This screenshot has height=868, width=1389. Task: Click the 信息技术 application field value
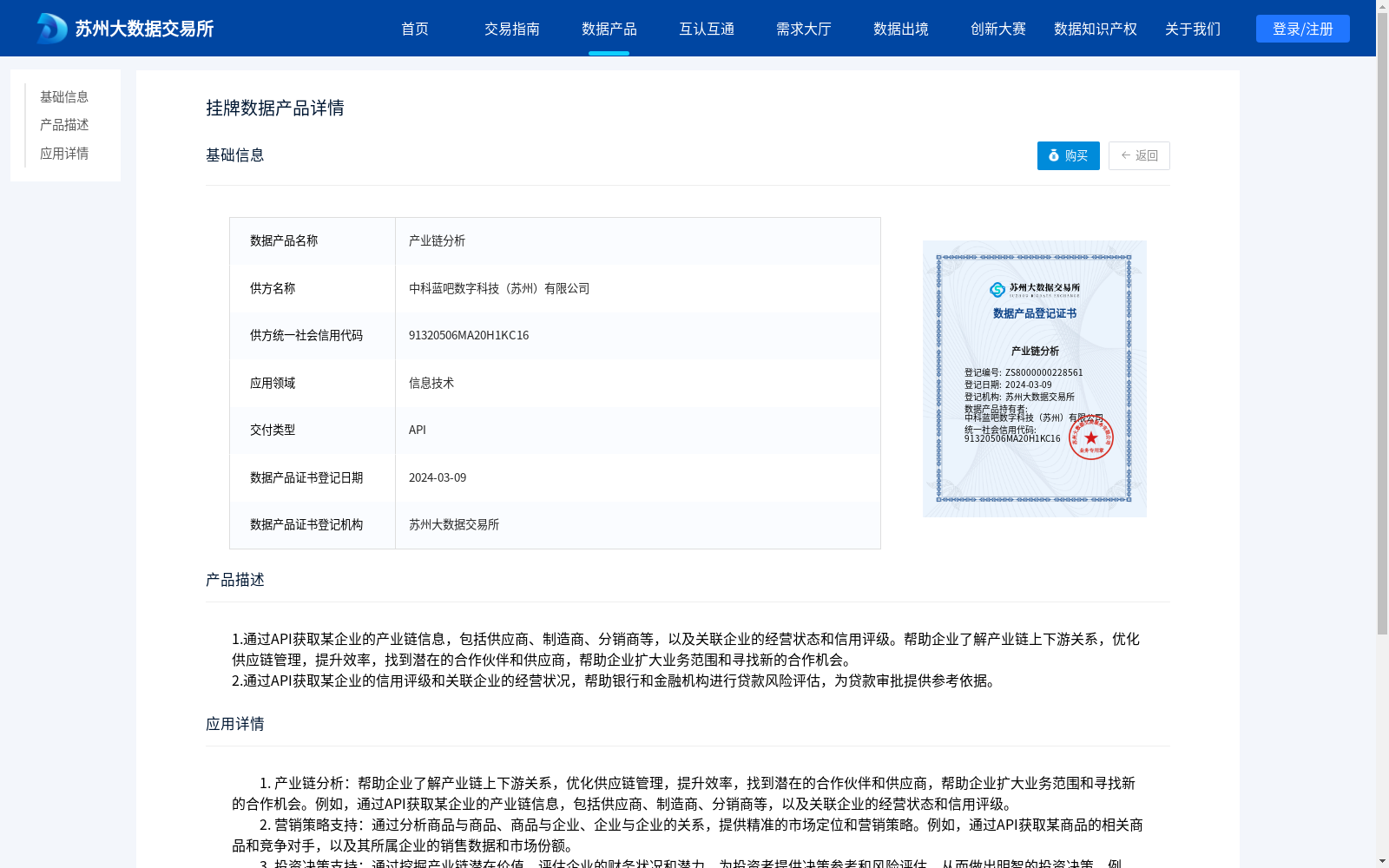click(431, 383)
